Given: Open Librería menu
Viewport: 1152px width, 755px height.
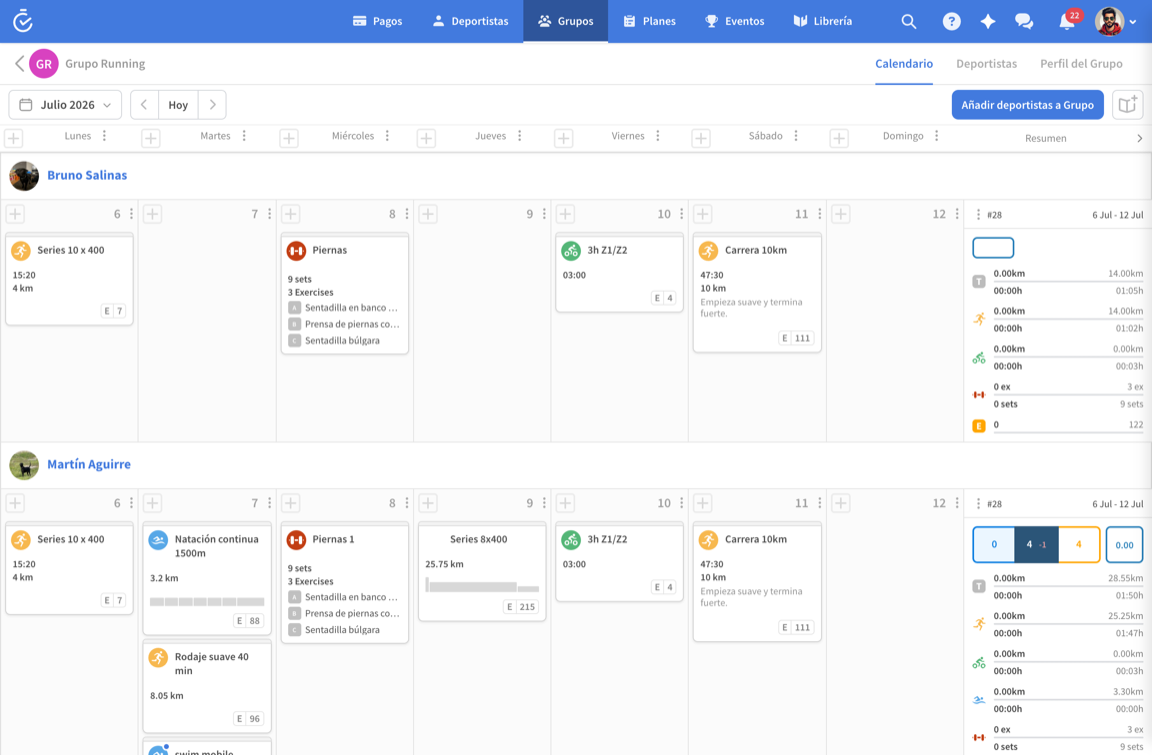Looking at the screenshot, I should point(823,21).
